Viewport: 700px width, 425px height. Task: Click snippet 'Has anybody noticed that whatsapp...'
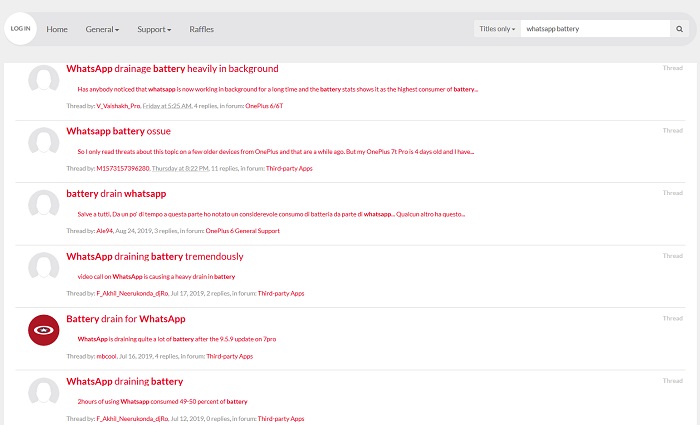pos(278,89)
